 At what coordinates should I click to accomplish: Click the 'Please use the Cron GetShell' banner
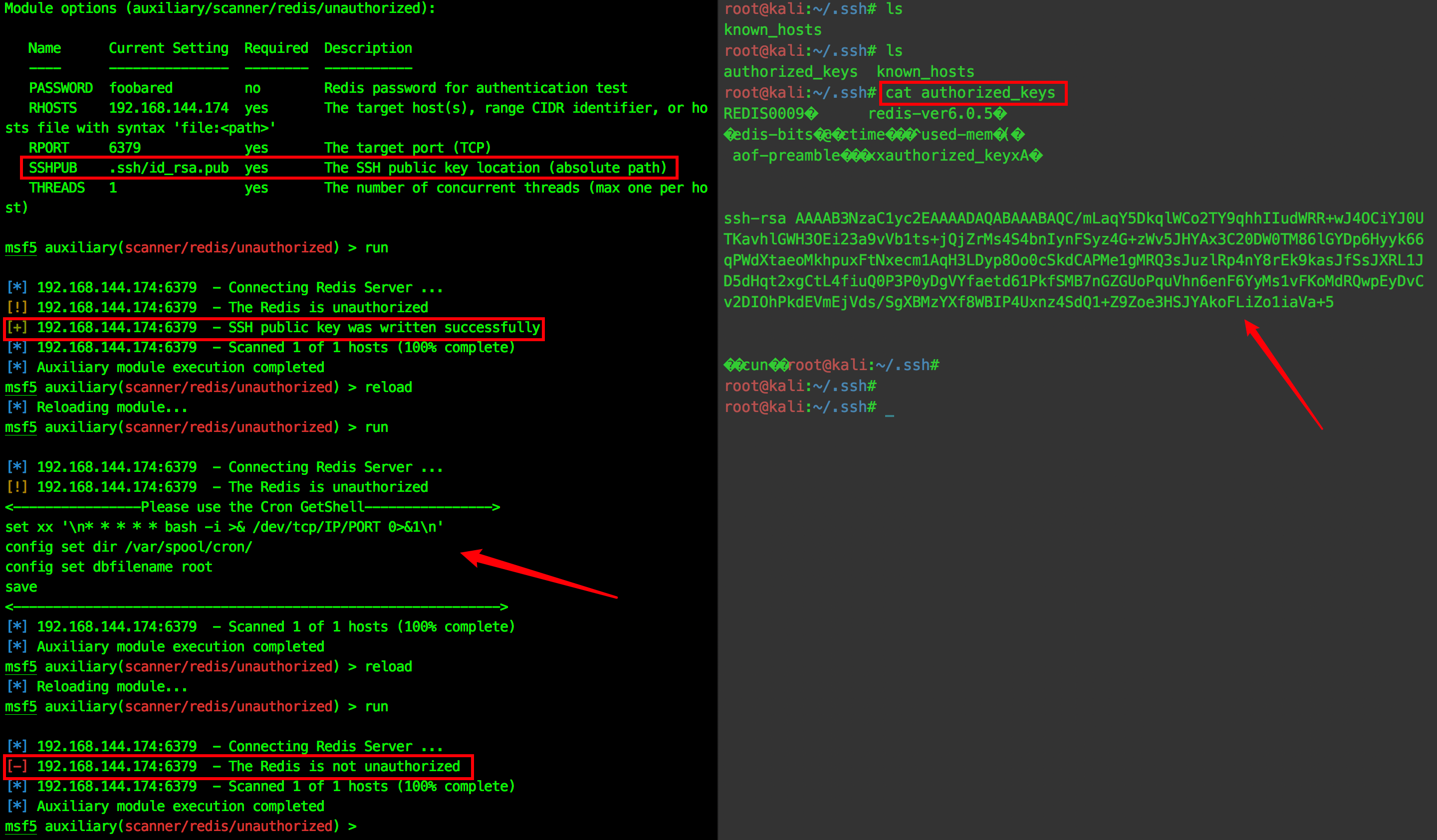click(x=252, y=507)
